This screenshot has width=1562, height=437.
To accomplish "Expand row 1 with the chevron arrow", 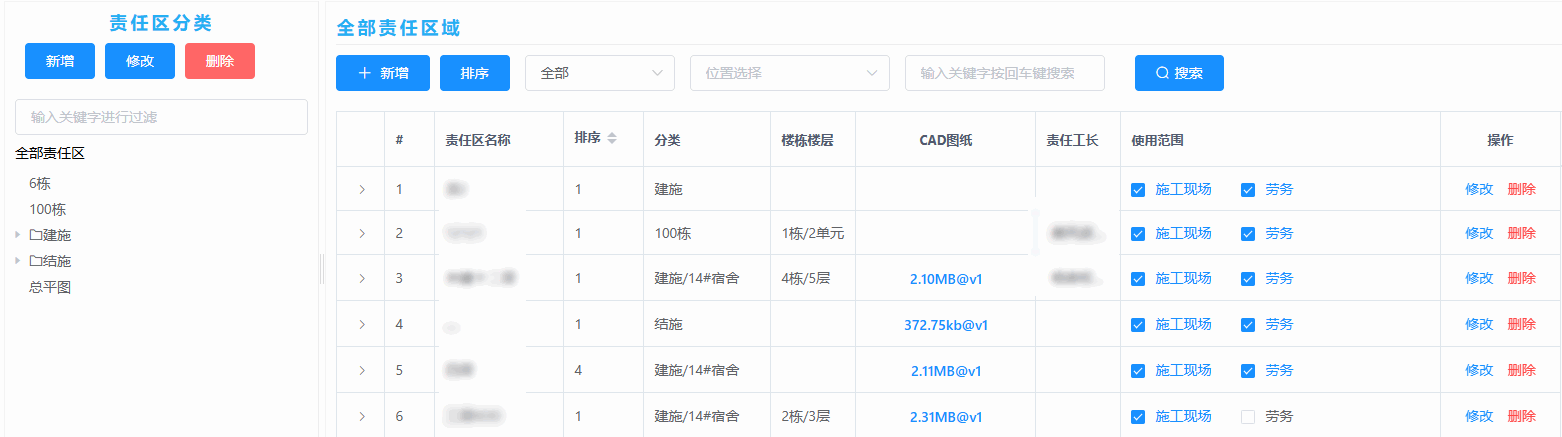I will tap(362, 189).
